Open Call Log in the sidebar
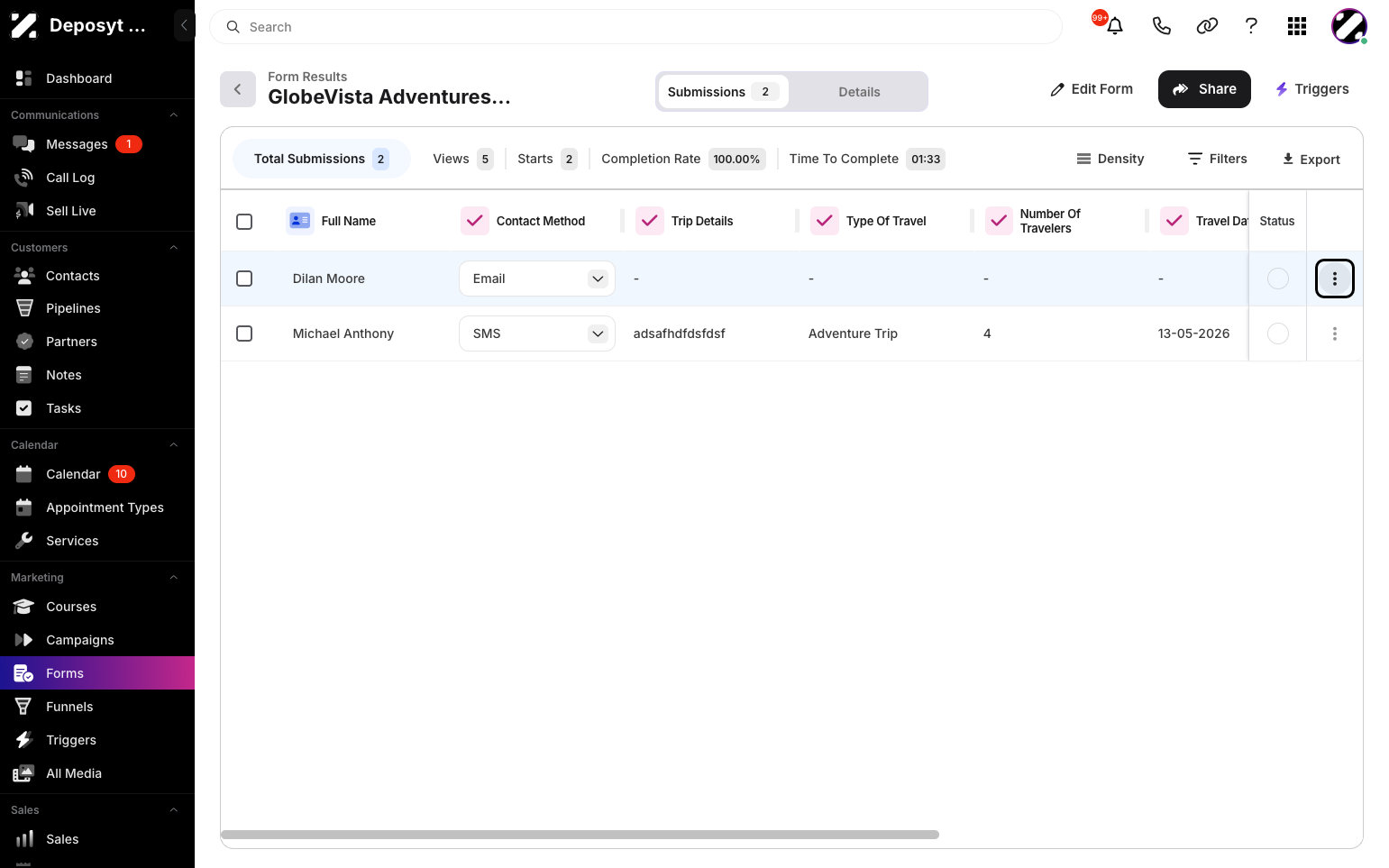This screenshot has width=1389, height=868. click(x=97, y=178)
